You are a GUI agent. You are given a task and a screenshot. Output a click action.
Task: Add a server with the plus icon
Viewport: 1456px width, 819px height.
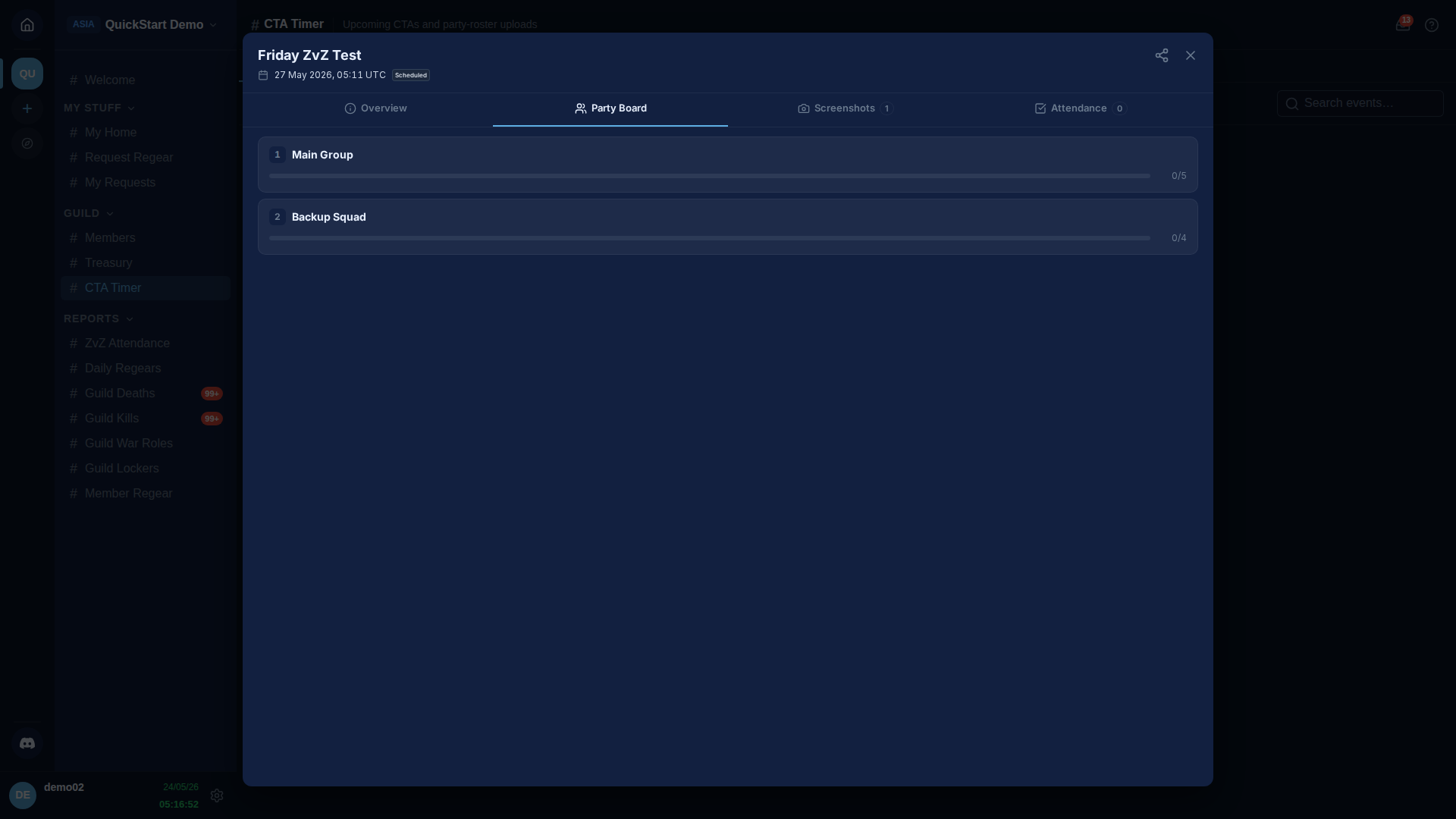(x=27, y=108)
